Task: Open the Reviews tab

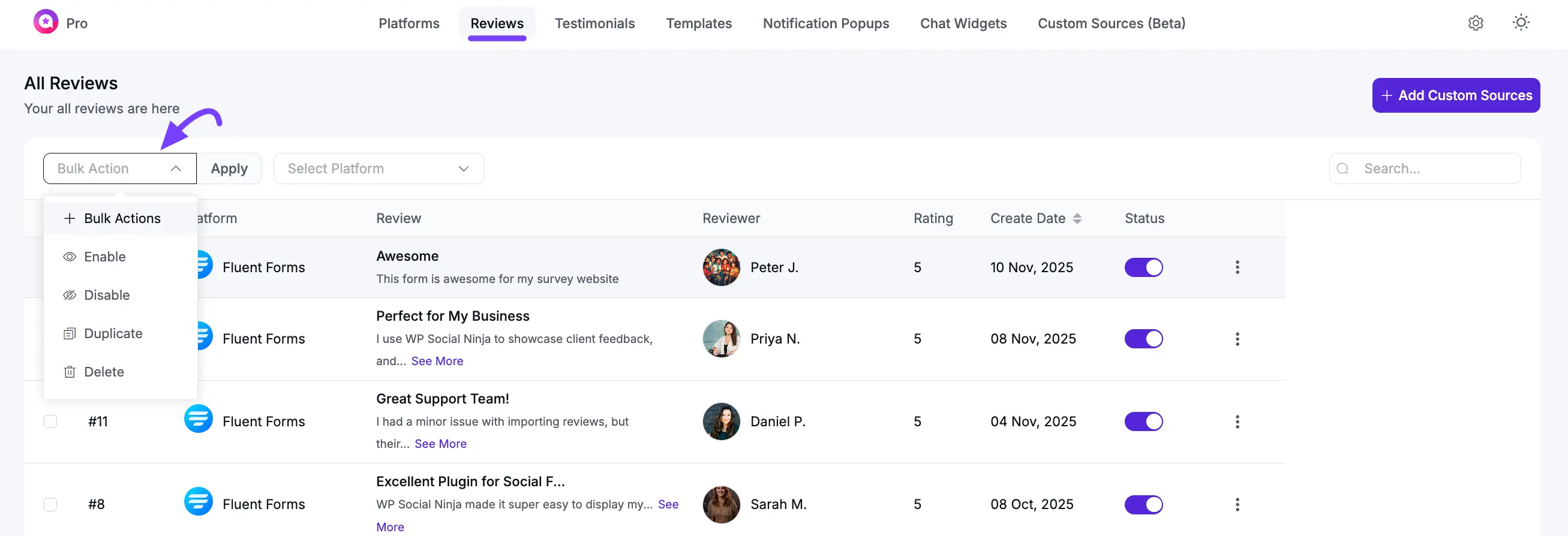Action: click(497, 23)
